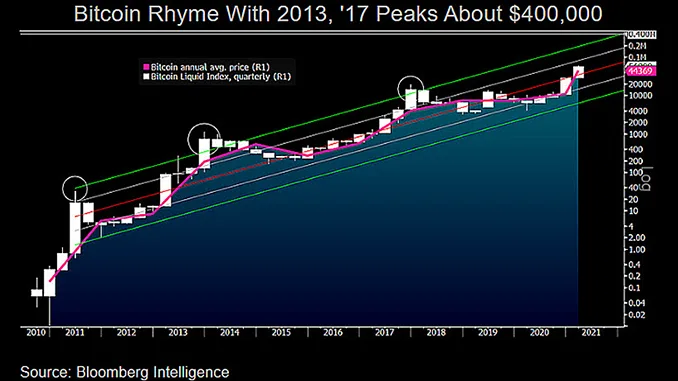
Task: Click the 2012 year label on the x-axis
Action: tap(126, 333)
